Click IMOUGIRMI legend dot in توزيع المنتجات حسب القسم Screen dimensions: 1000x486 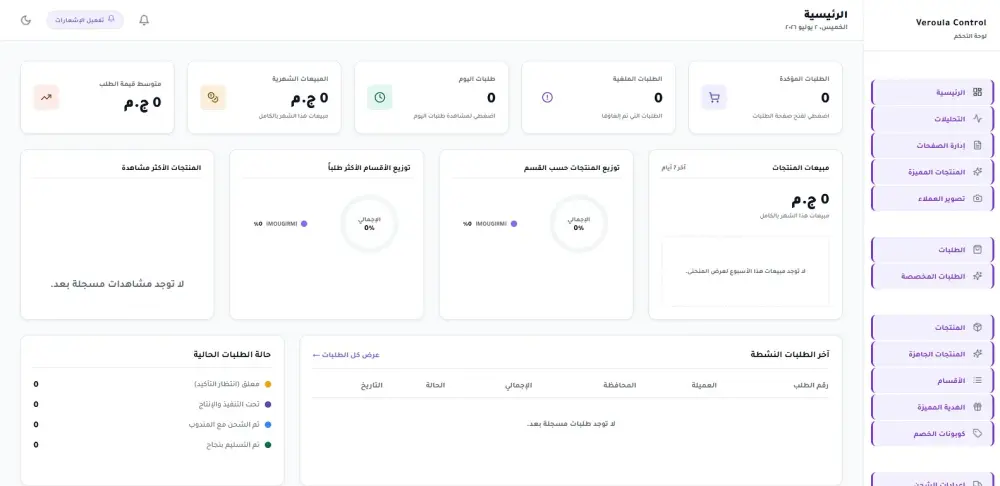513,224
